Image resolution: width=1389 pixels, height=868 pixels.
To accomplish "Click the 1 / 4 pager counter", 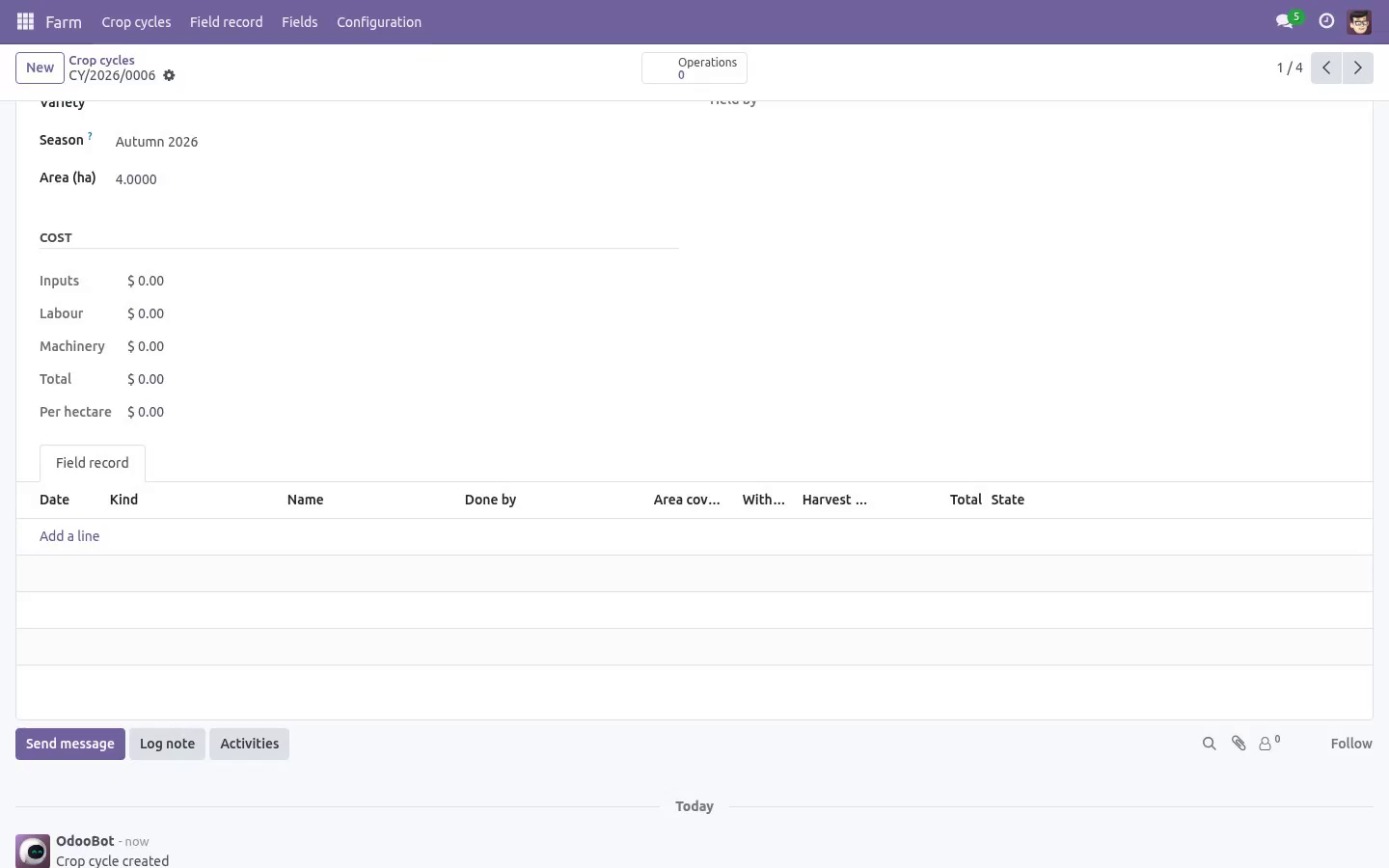I will click(x=1290, y=68).
